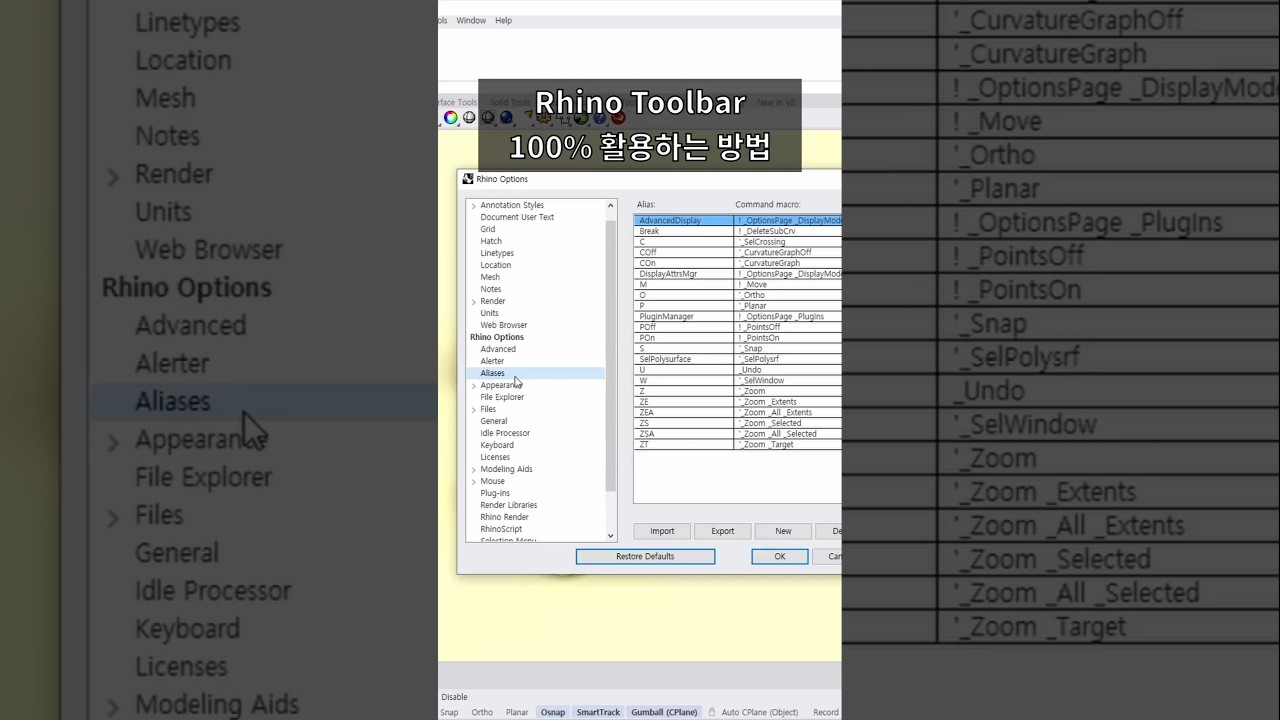Click the ZEA alias cell
The image size is (1280, 720).
tap(685, 412)
